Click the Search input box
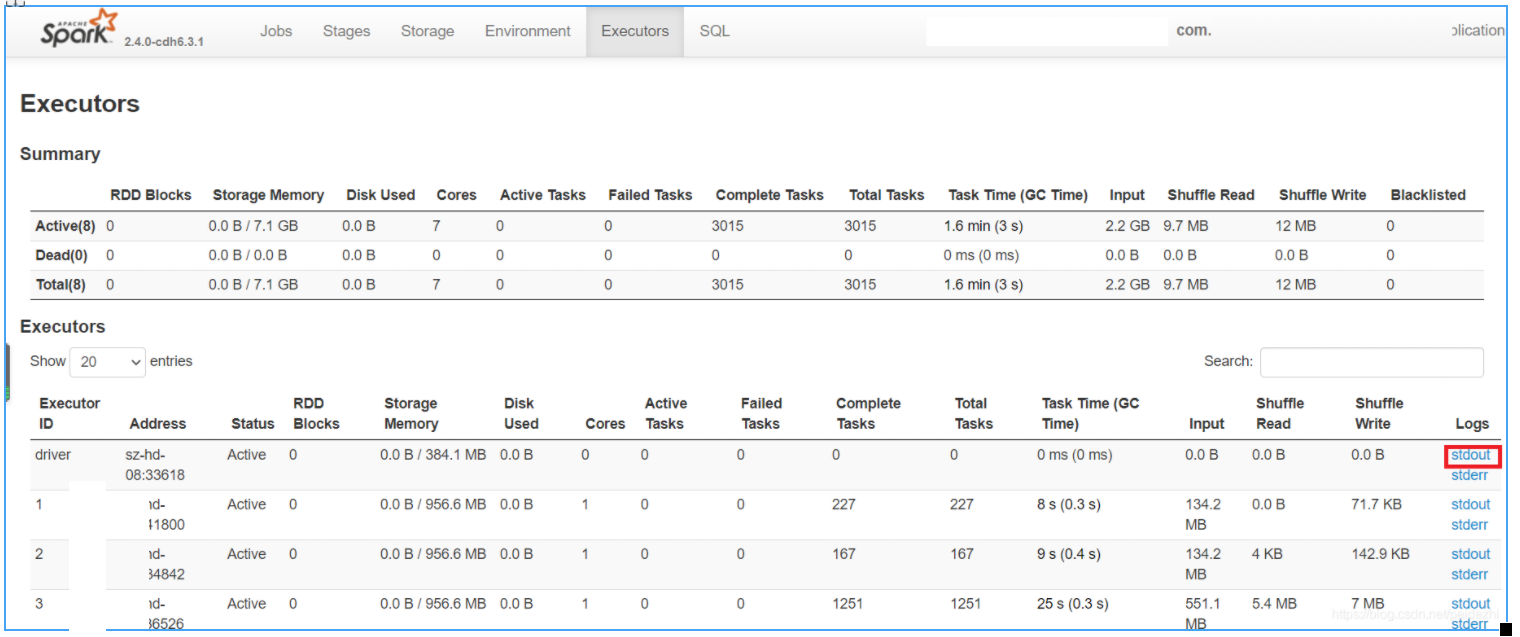Screen dimensions: 1520x637 click(1371, 361)
